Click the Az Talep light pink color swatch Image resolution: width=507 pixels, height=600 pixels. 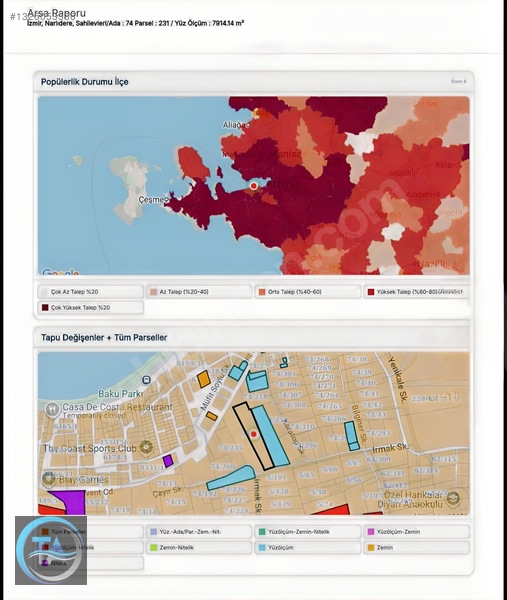point(153,292)
